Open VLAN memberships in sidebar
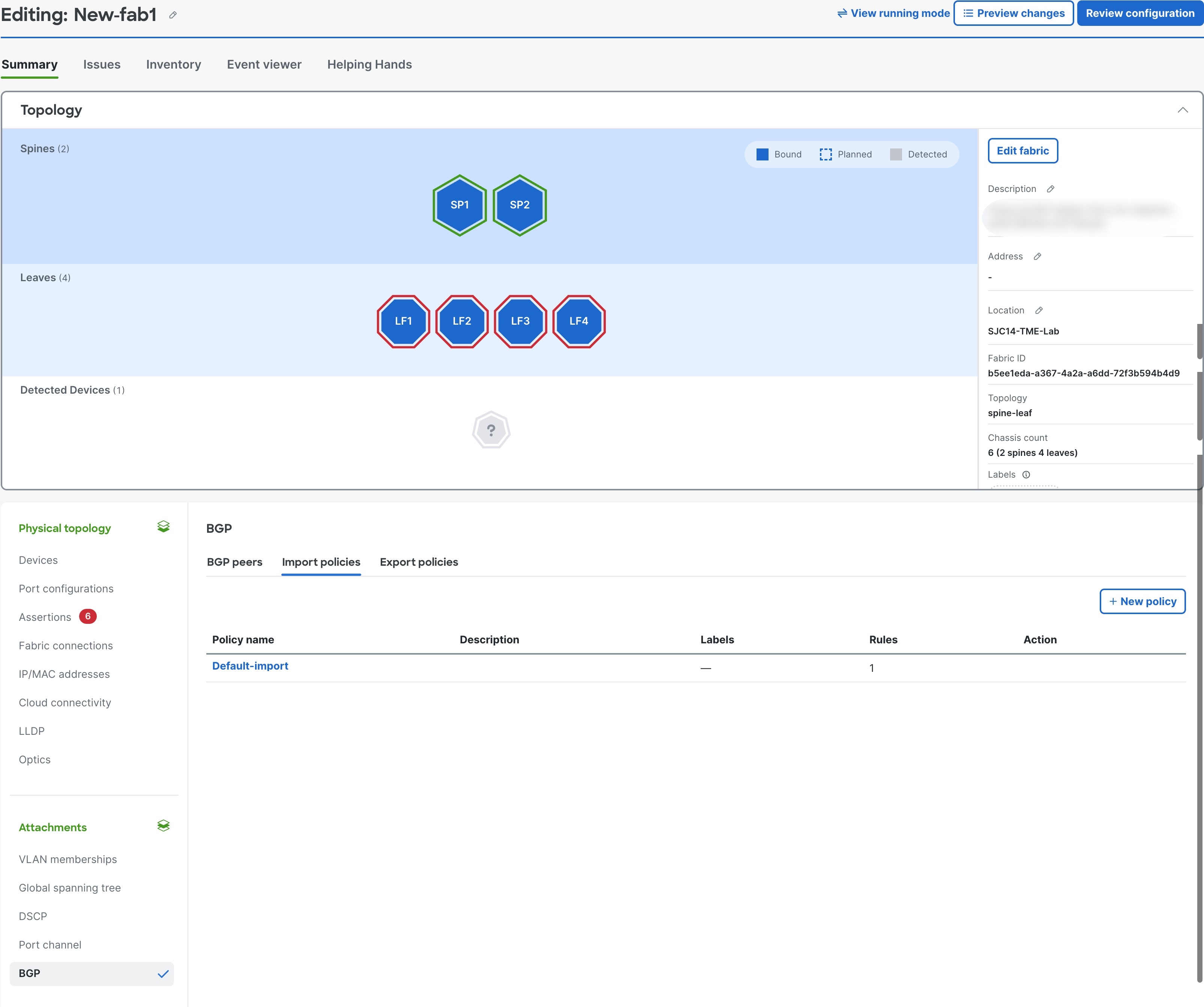 point(68,860)
